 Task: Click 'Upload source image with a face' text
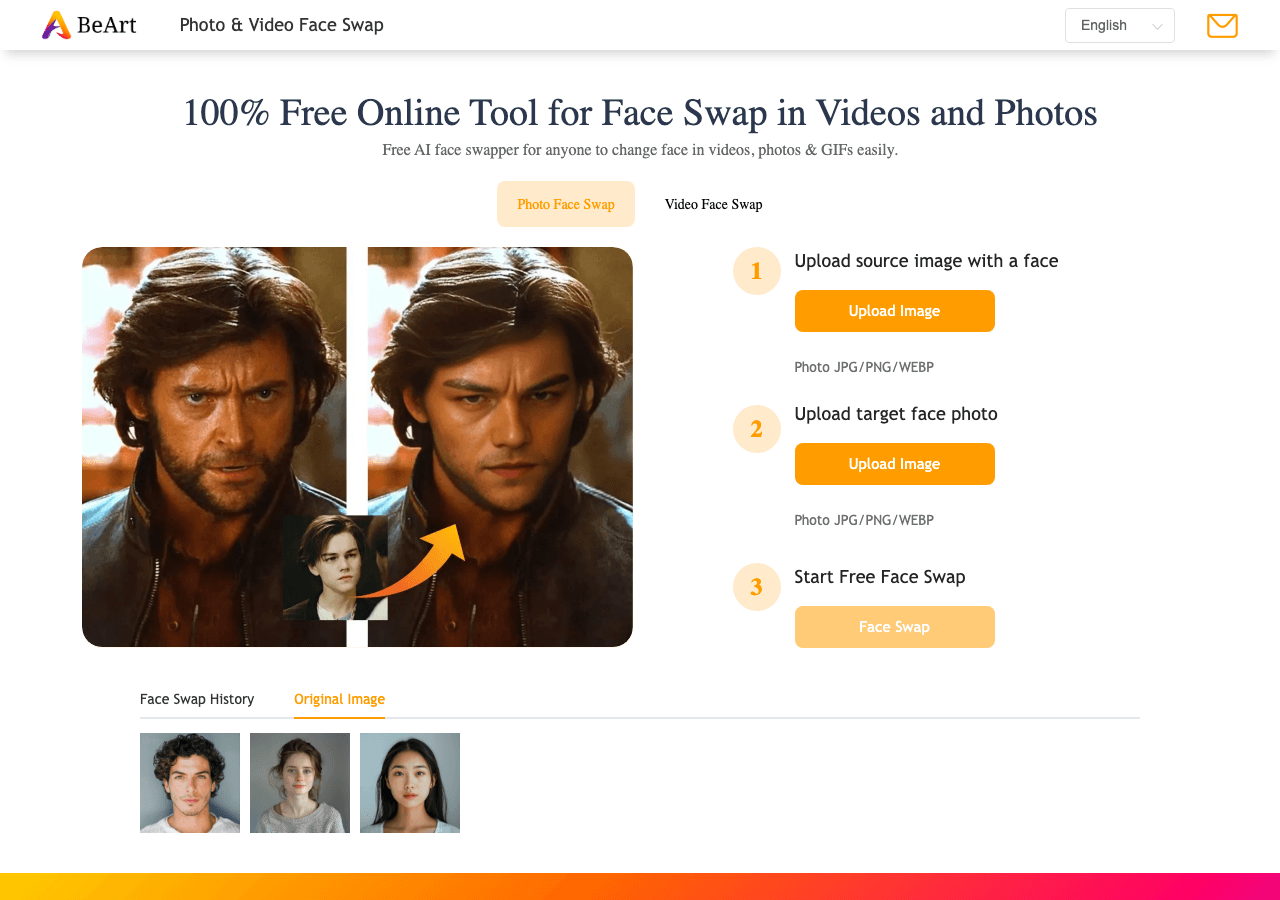point(926,261)
